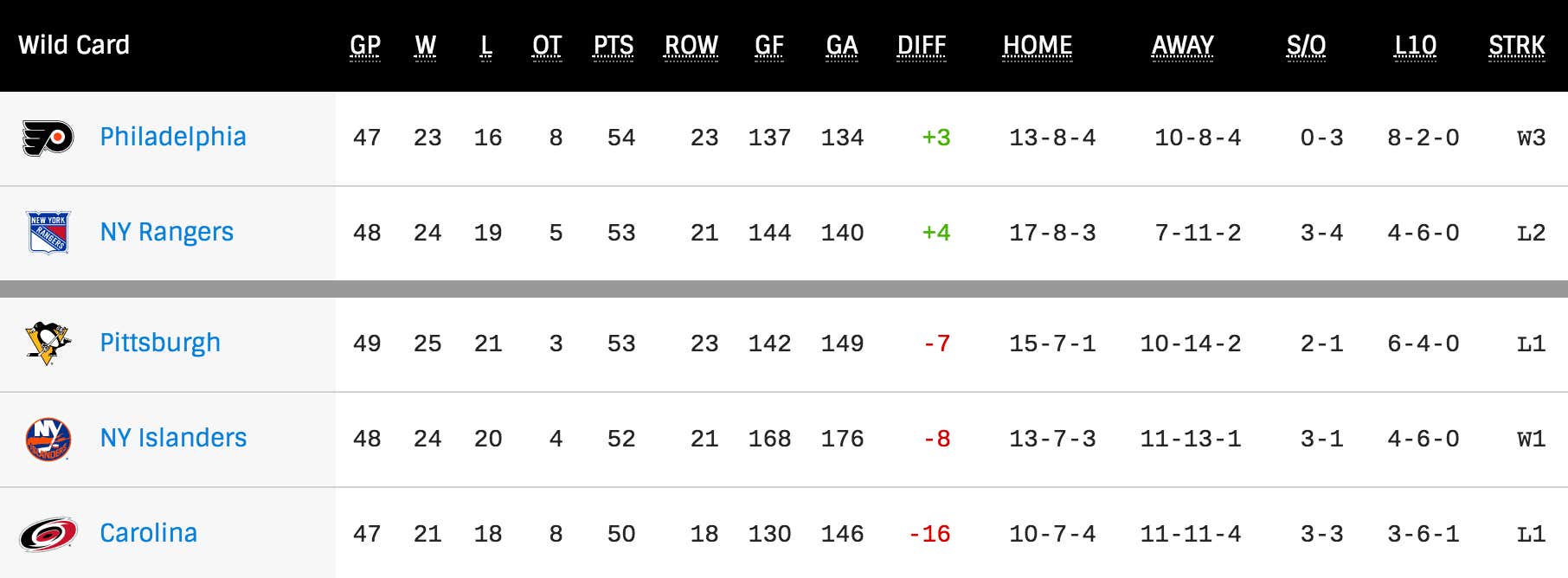Open the Philadelphia team link
Screen dimensions: 1568x578
(x=173, y=137)
